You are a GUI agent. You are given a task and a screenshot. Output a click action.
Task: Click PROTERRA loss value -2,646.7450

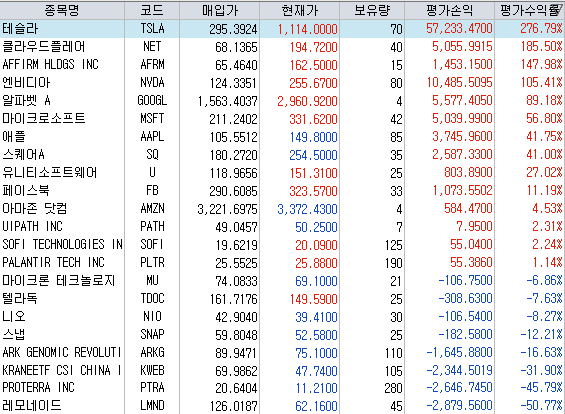(459, 388)
